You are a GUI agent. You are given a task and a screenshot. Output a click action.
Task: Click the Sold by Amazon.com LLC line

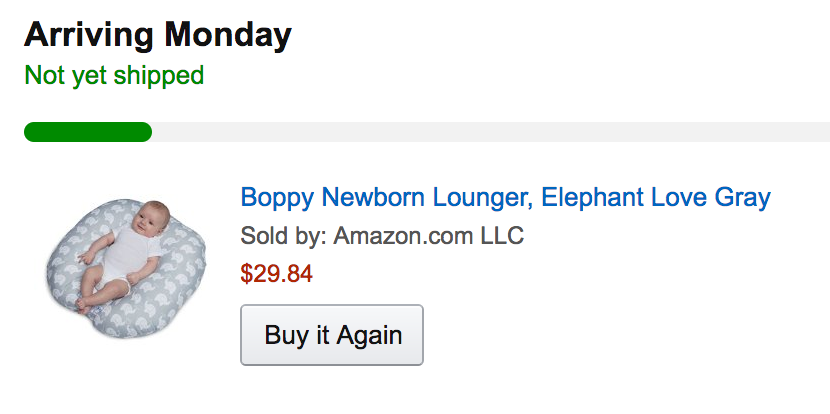(x=382, y=236)
